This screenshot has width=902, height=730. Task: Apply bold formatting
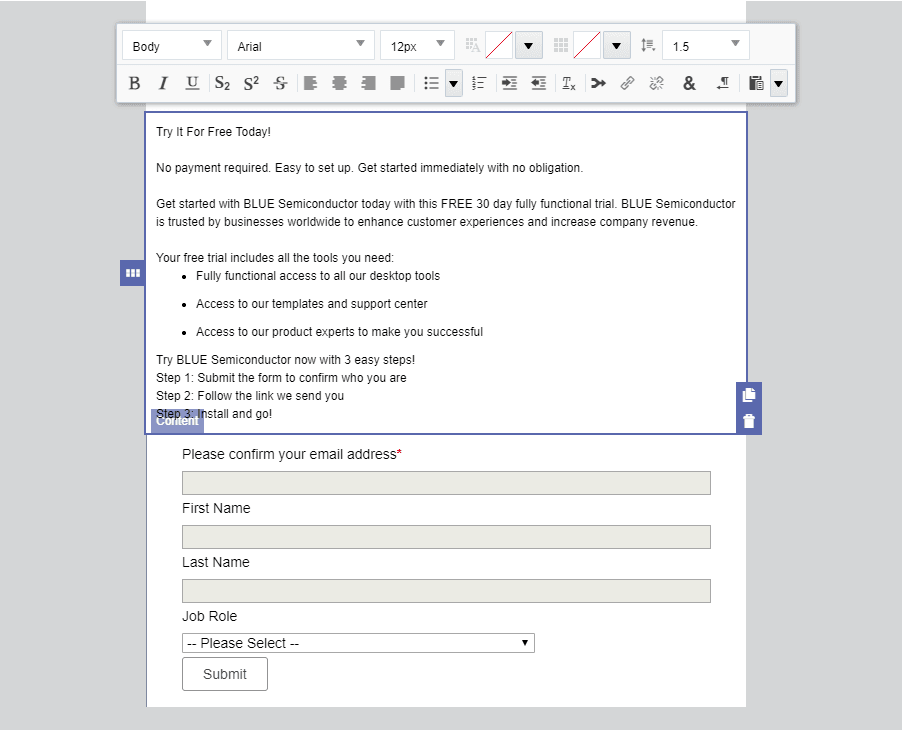[135, 83]
